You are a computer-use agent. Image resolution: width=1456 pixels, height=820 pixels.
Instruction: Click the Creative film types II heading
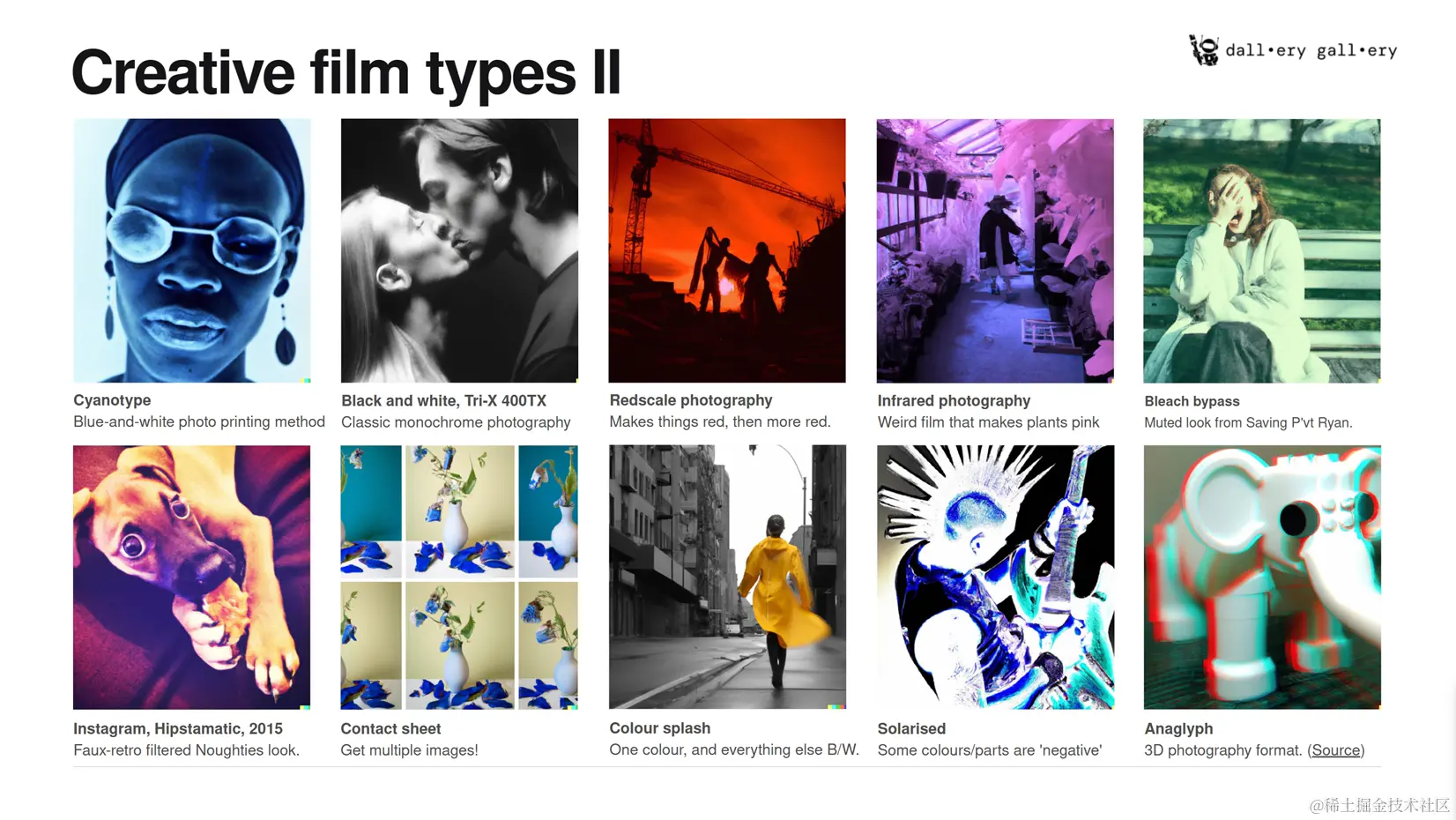coord(346,72)
